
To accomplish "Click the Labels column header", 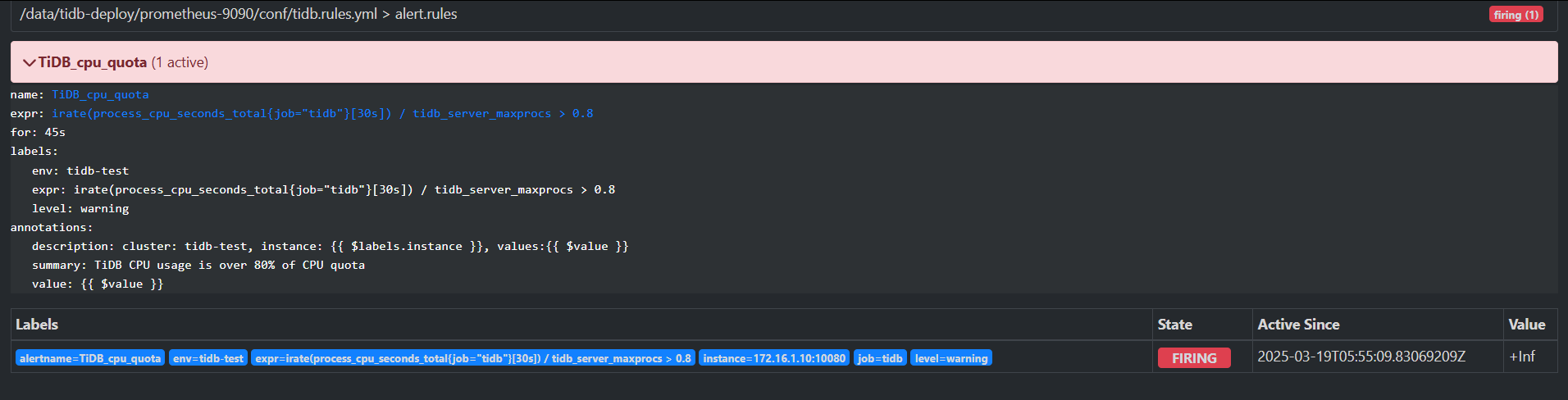I will click(x=37, y=325).
